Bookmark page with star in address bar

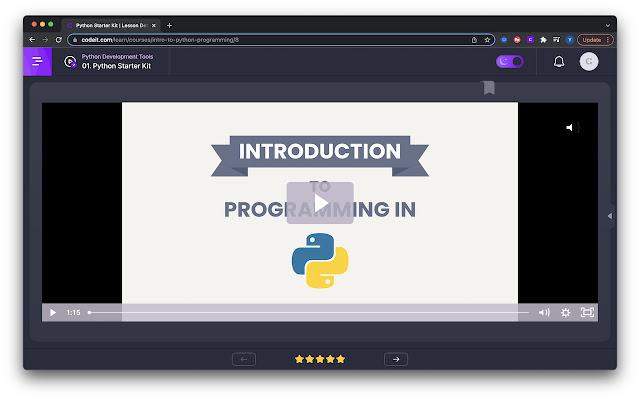487,40
